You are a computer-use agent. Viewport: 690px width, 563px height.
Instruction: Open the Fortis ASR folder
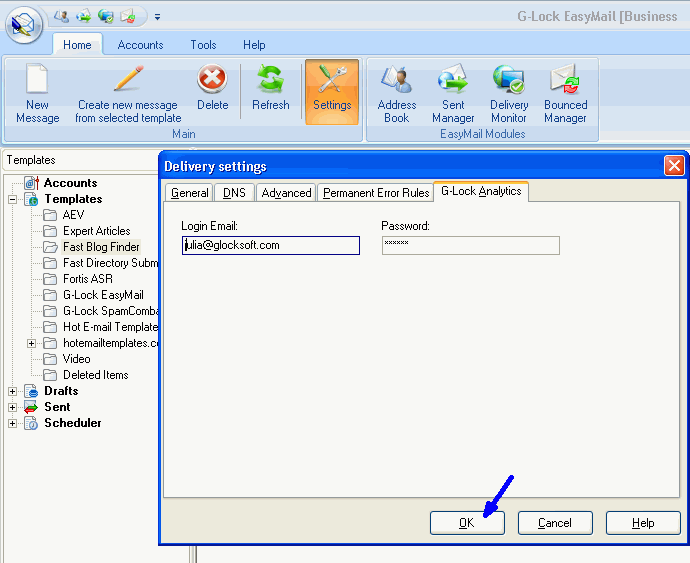point(88,279)
